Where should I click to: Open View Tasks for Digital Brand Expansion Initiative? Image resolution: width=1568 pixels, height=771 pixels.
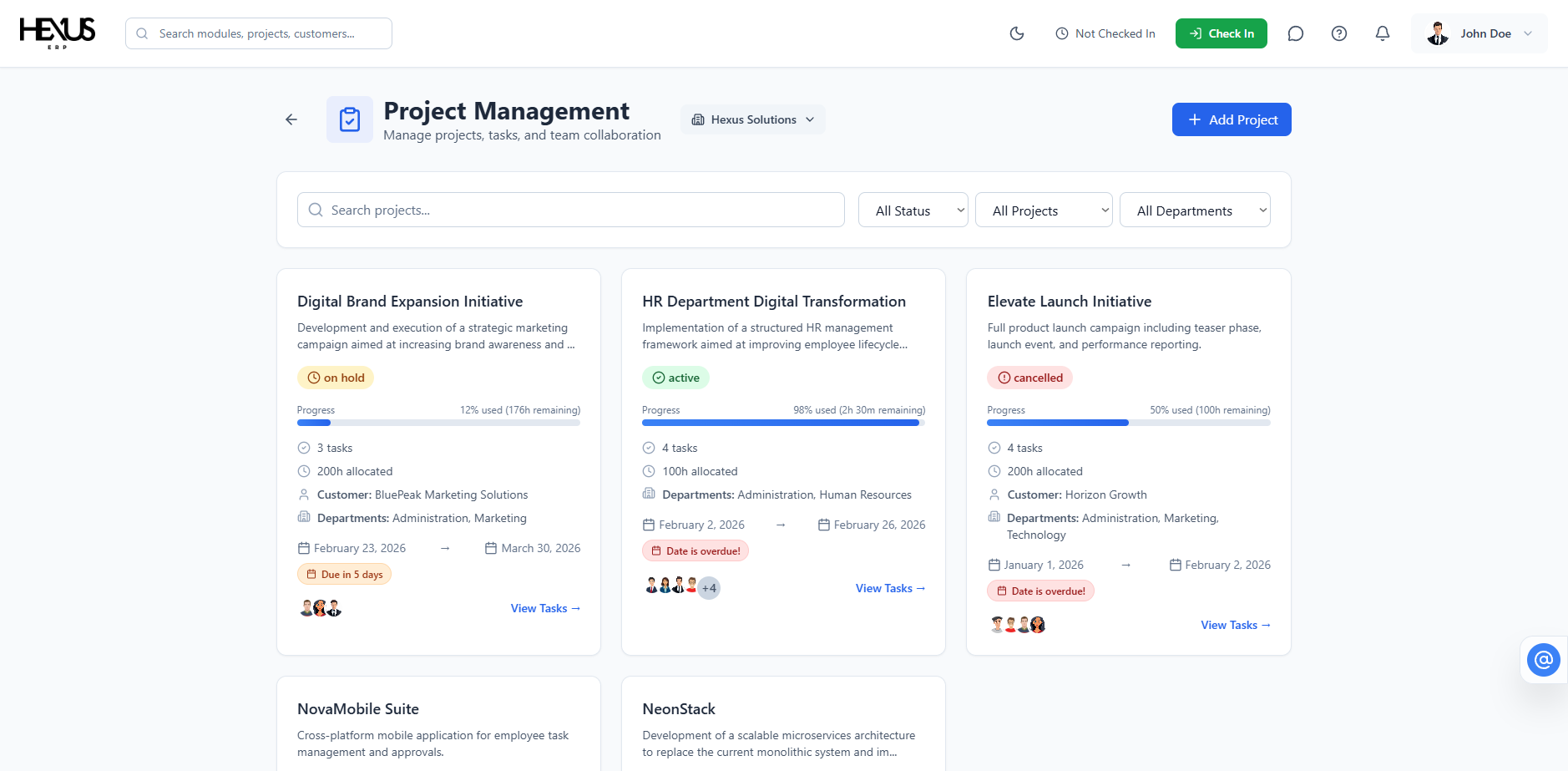545,608
